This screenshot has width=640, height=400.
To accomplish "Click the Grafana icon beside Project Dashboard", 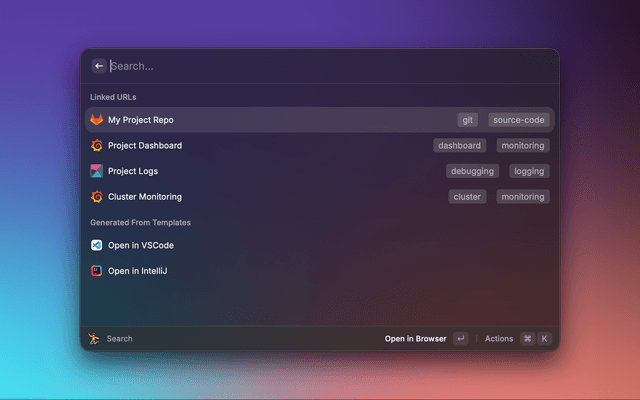I will coord(97,145).
